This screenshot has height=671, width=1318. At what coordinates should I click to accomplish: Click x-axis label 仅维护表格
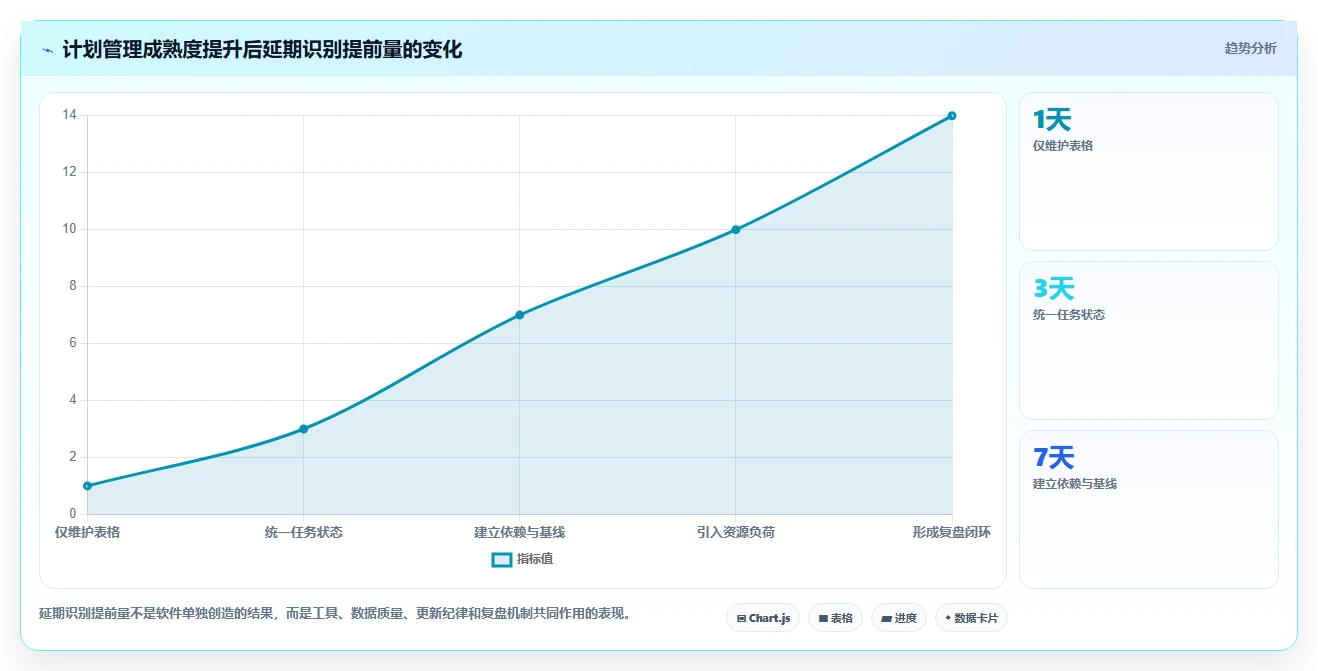click(87, 532)
